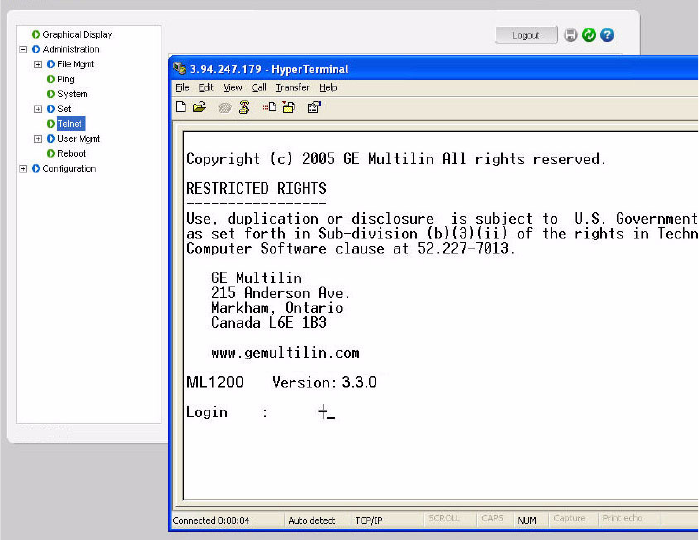The width and height of the screenshot is (699, 540).
Task: Open the Edit menu in HyperTerminal
Action: [206, 87]
